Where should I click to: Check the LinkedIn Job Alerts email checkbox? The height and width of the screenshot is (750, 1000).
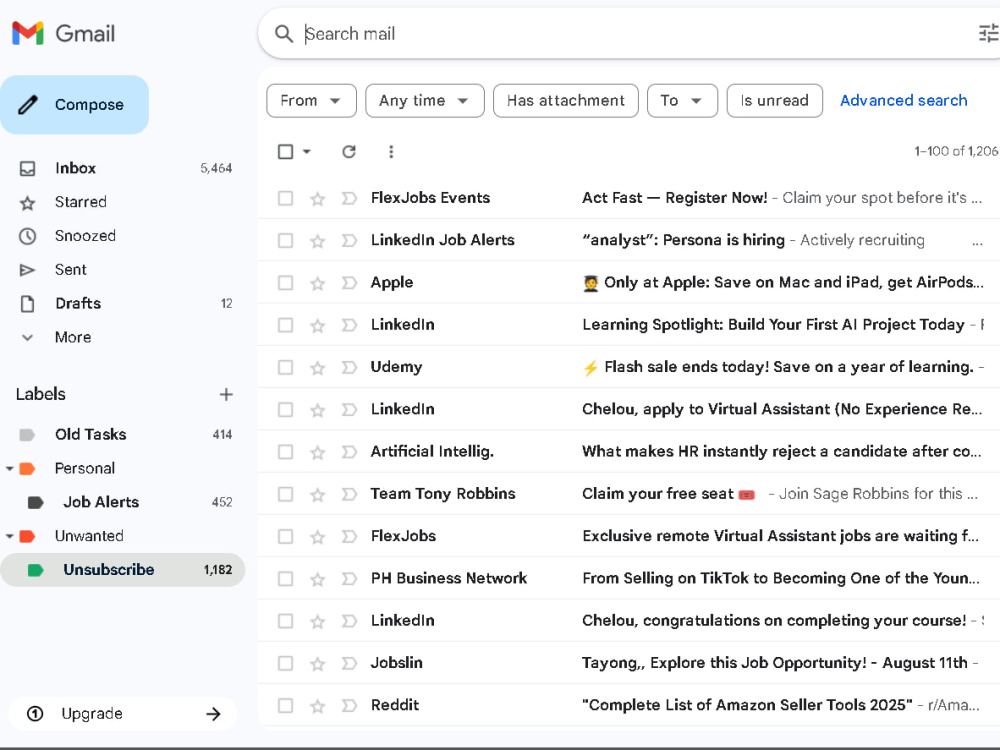[x=286, y=240]
